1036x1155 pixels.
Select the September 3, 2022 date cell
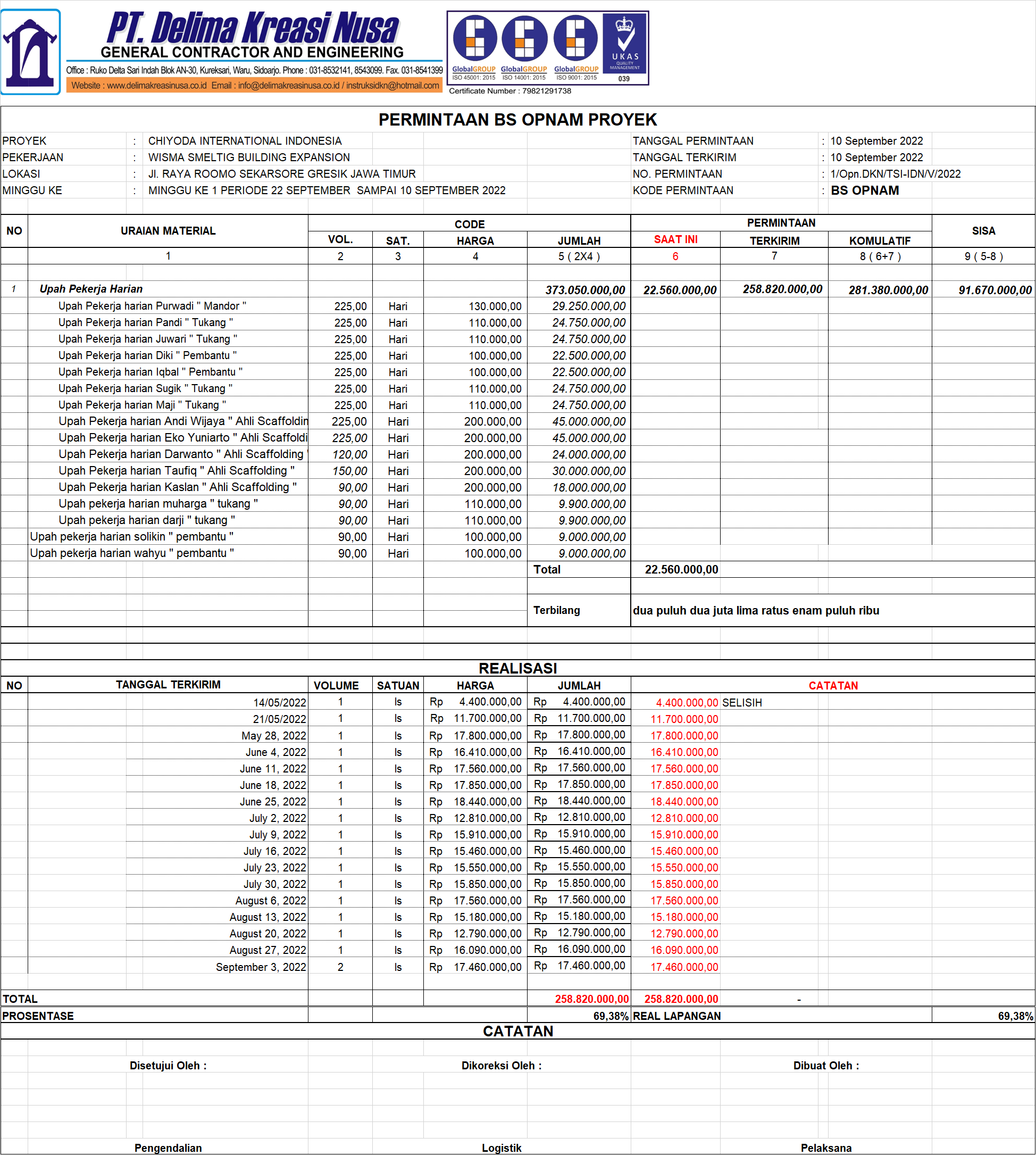point(261,967)
